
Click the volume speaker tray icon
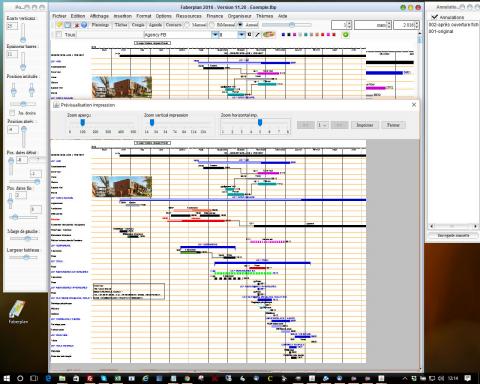click(x=441, y=378)
